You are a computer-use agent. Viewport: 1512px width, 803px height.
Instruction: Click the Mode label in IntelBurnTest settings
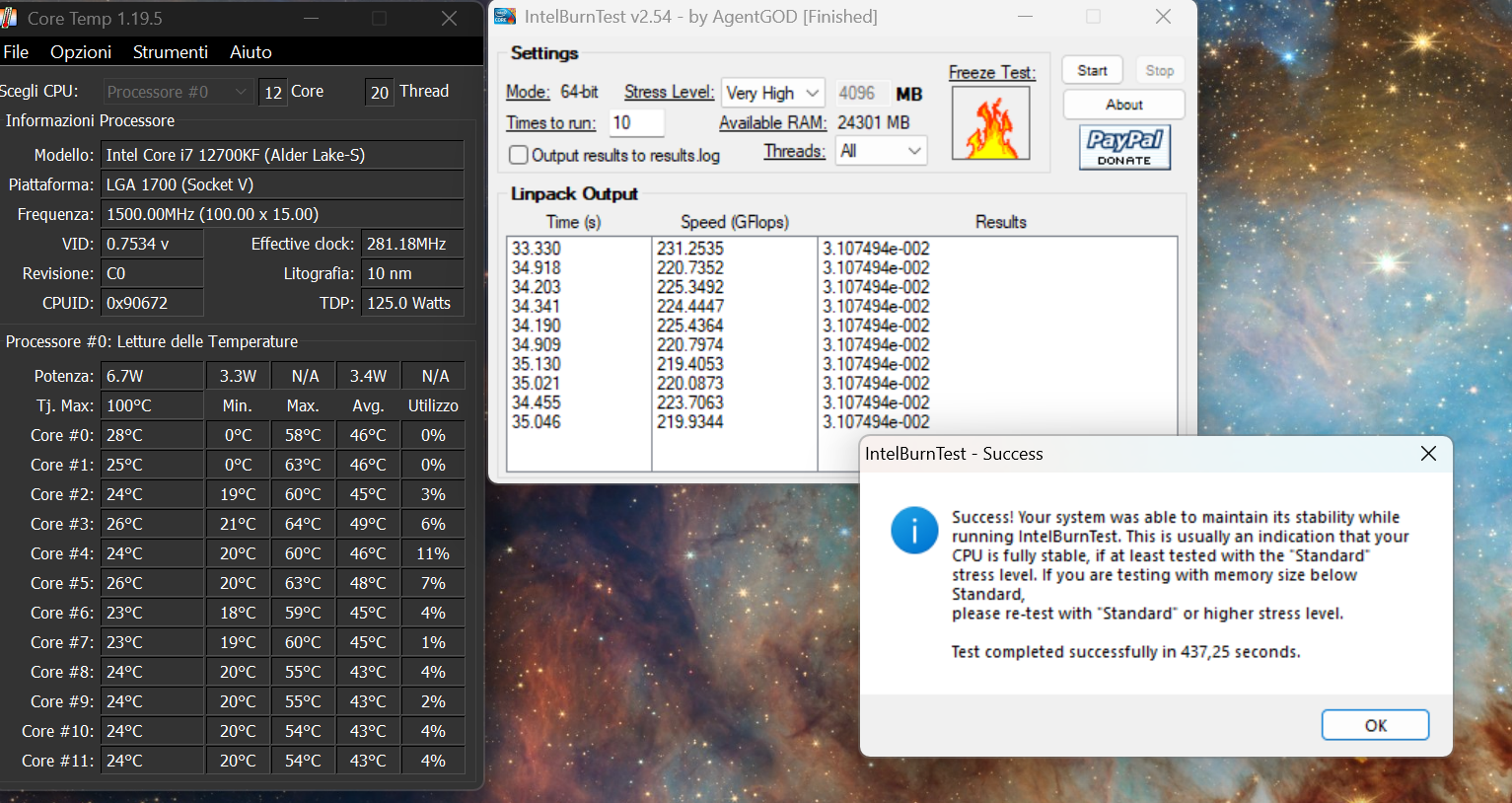point(528,92)
